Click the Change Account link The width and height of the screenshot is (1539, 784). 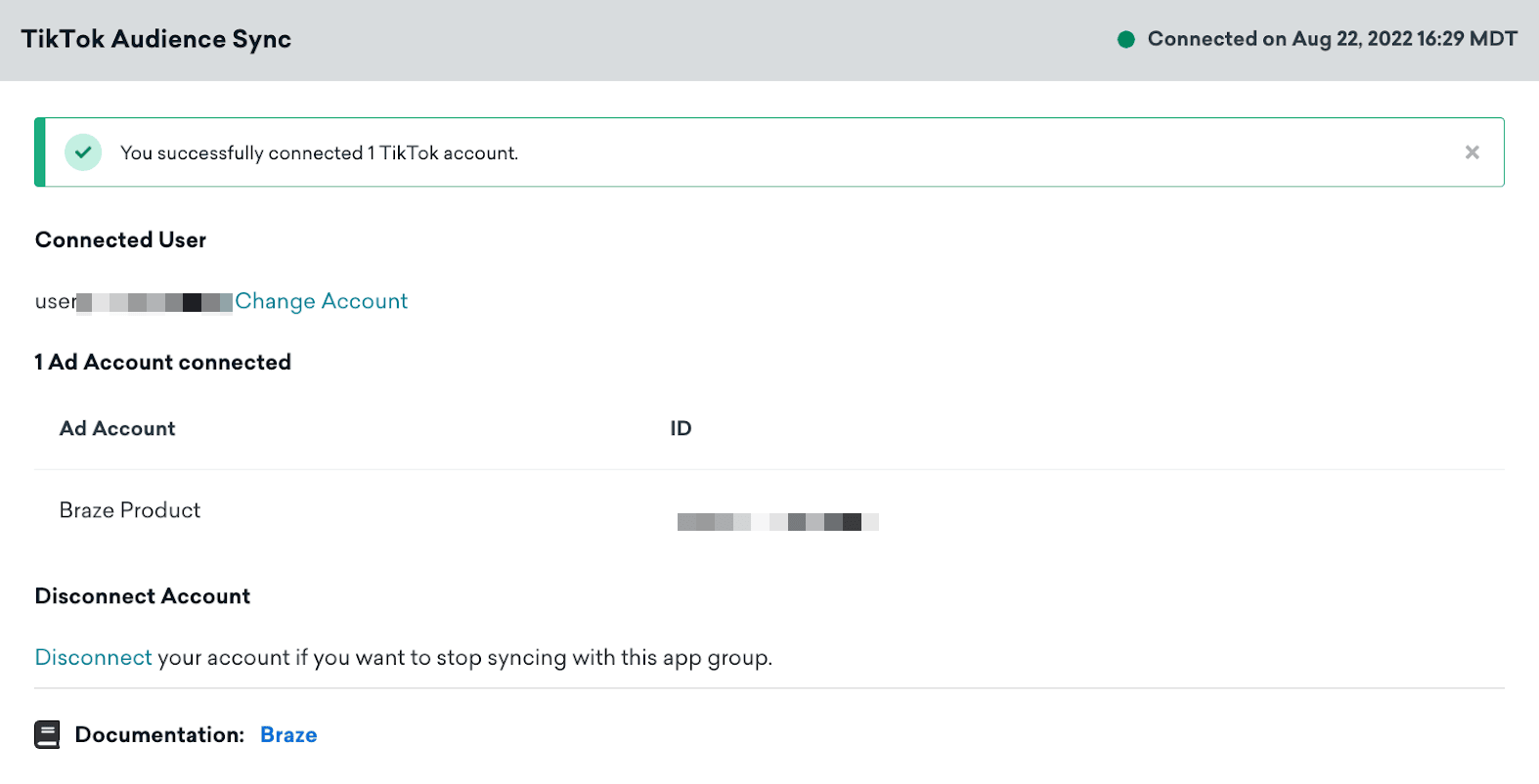321,301
